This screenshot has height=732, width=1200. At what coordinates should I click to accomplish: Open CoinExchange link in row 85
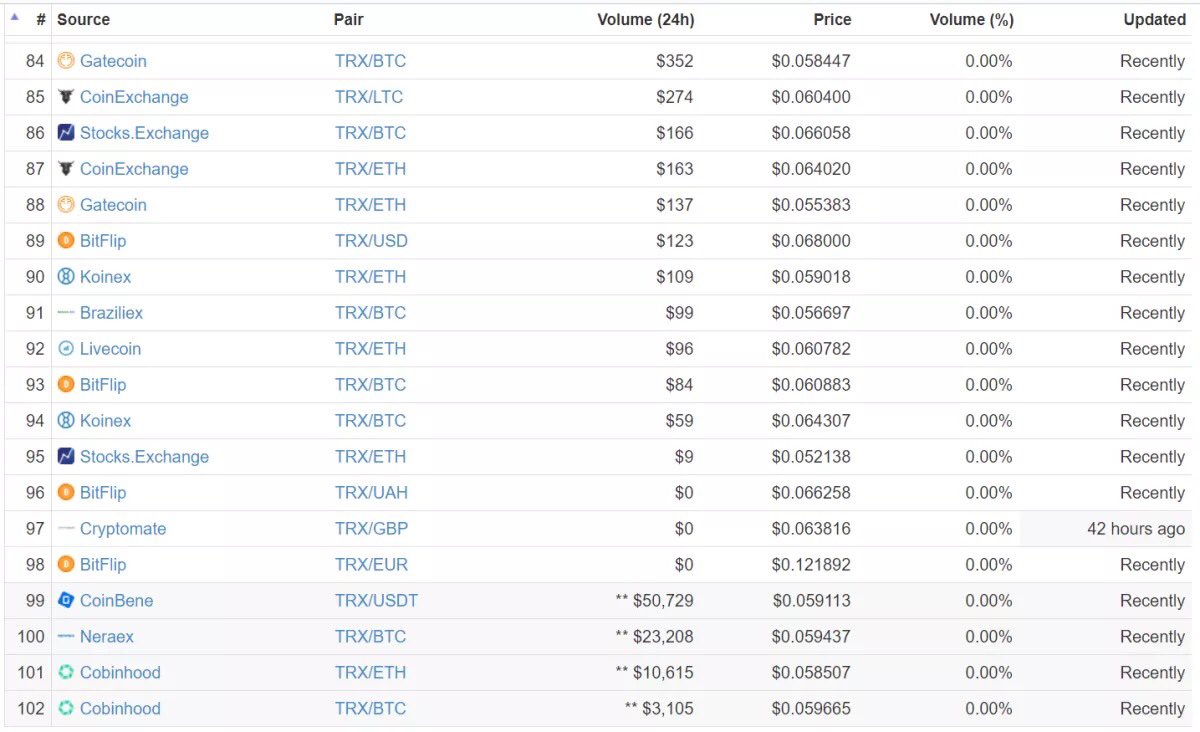(x=134, y=97)
